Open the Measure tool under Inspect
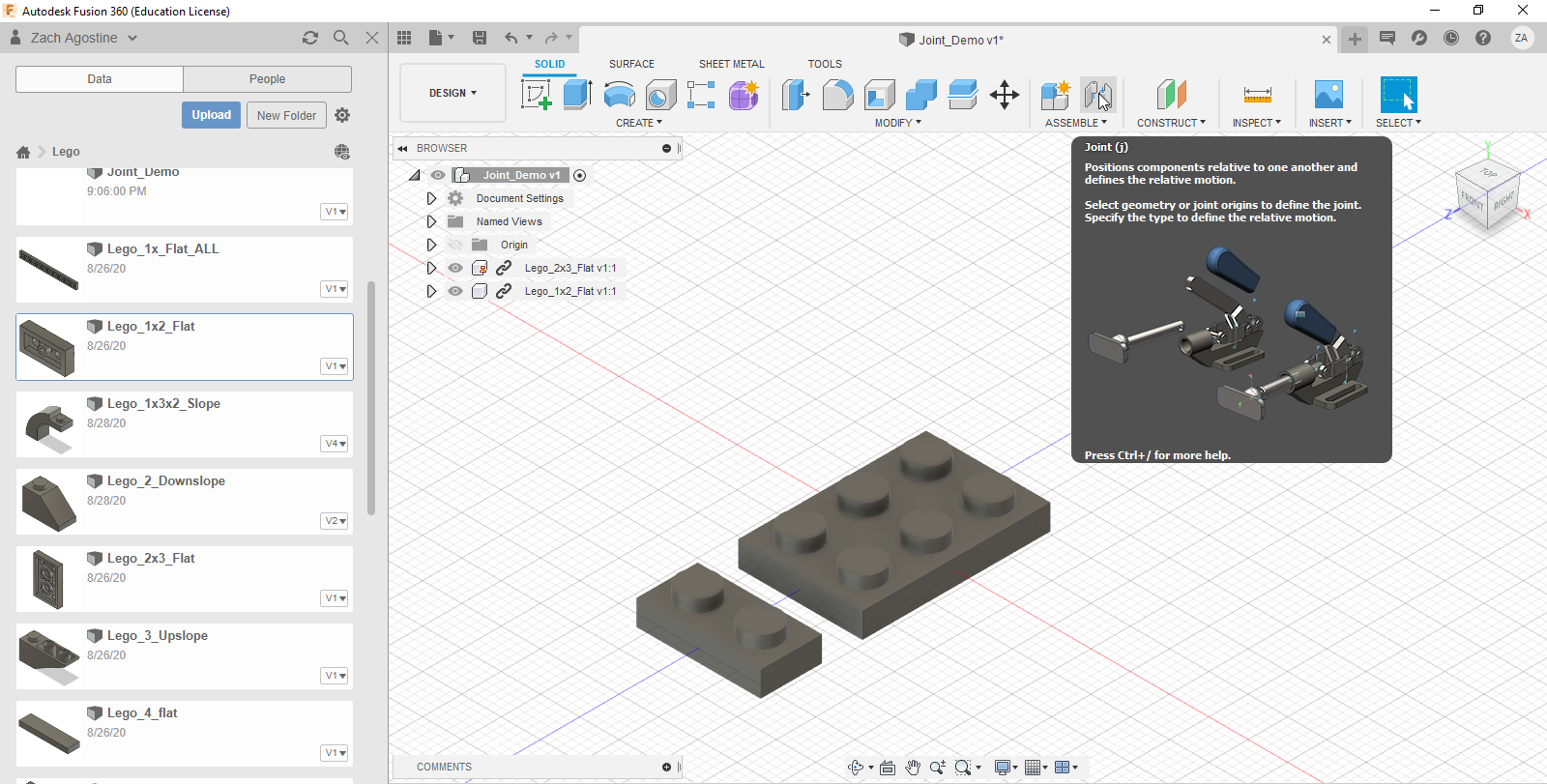The image size is (1547, 784). (x=1257, y=95)
